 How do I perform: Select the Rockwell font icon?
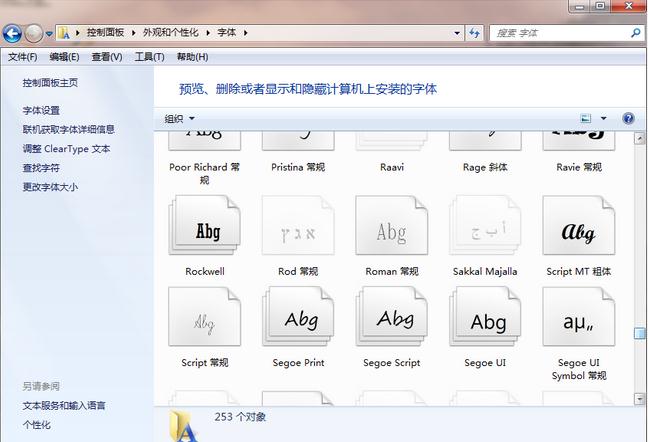205,225
